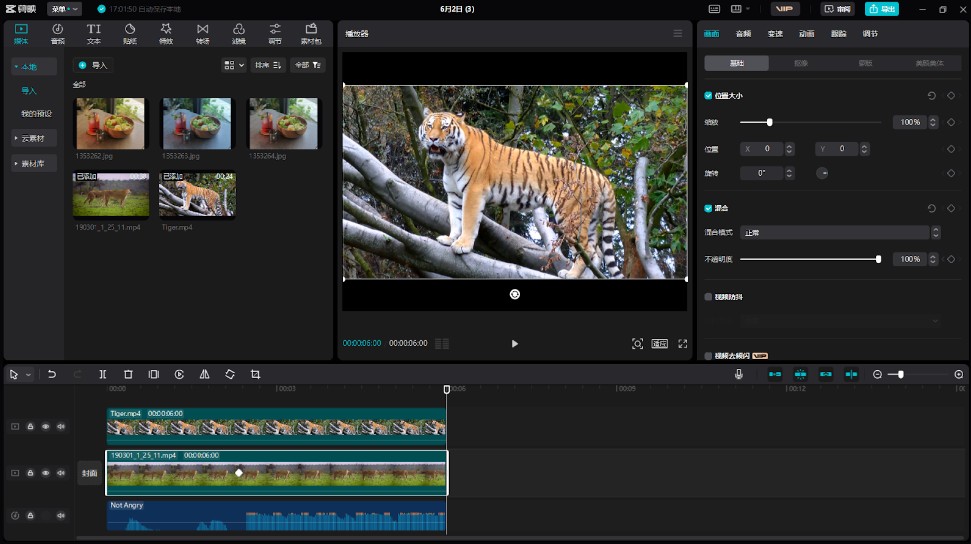The image size is (971, 544).
Task: Hide the Tiger.mp4 track with eye icon
Action: point(46,426)
